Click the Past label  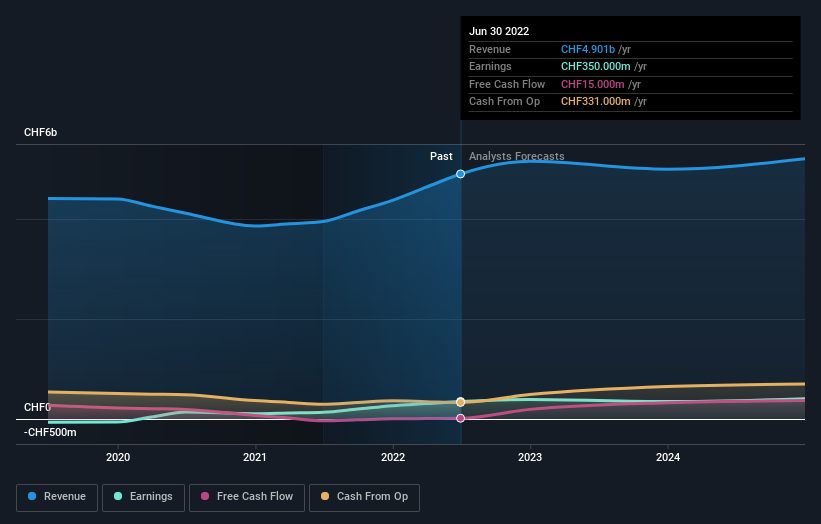point(441,157)
